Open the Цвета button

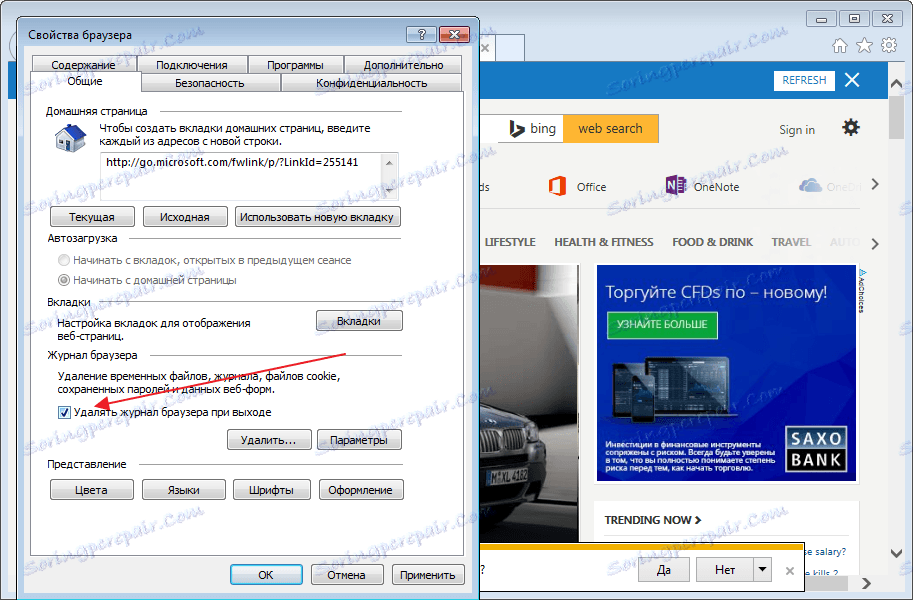(x=91, y=490)
